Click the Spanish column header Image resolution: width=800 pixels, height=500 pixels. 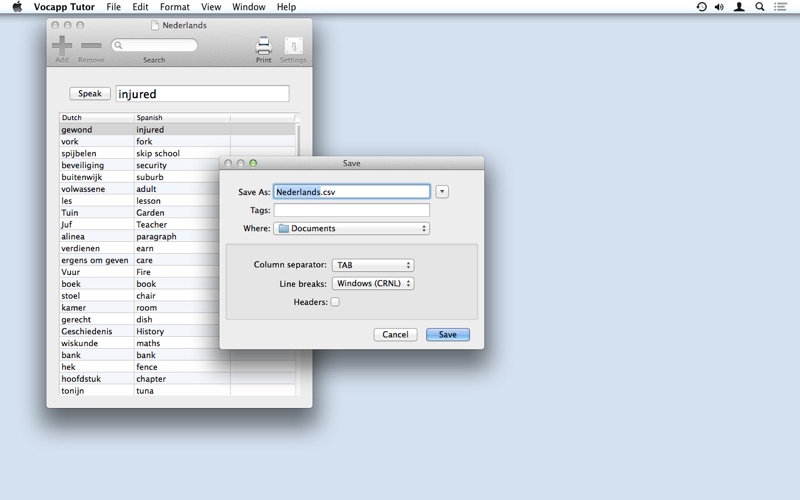182,117
